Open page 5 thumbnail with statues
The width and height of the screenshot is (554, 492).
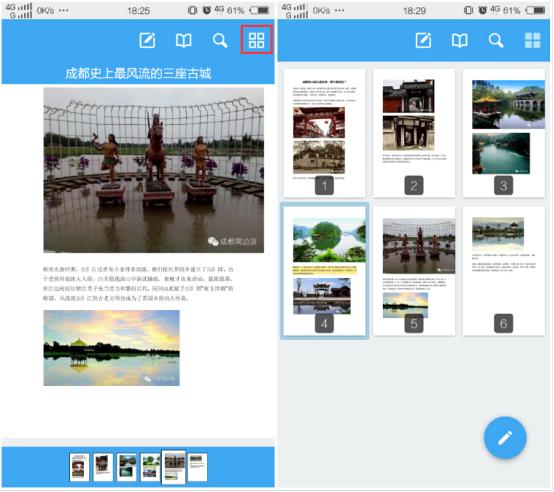coord(414,271)
